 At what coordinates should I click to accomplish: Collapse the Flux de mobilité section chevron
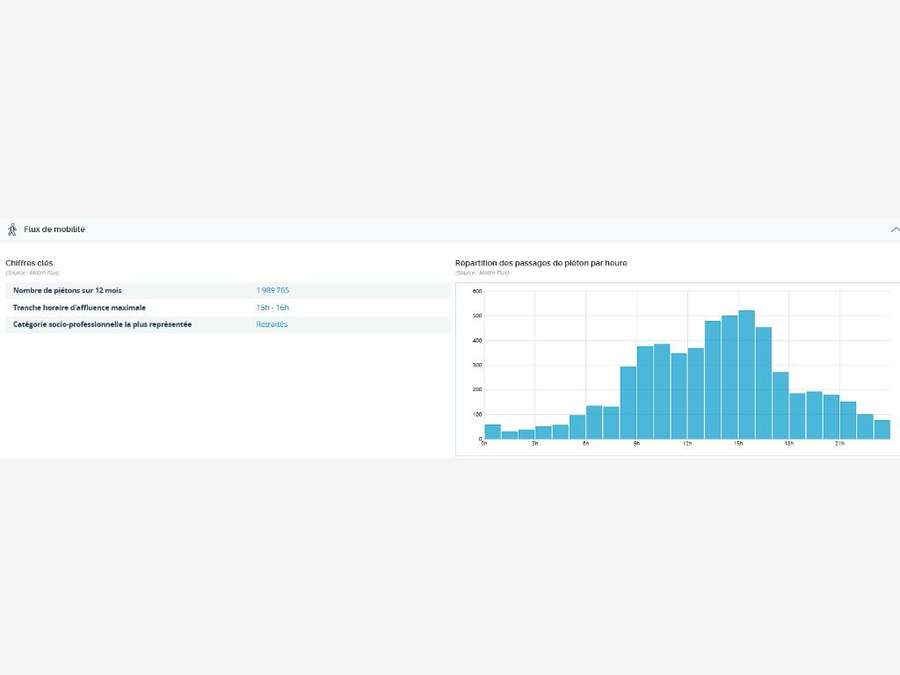(895, 230)
